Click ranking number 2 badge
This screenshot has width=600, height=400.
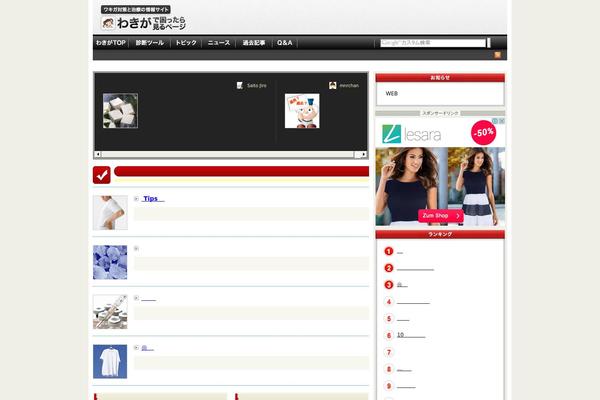pyautogui.click(x=389, y=268)
